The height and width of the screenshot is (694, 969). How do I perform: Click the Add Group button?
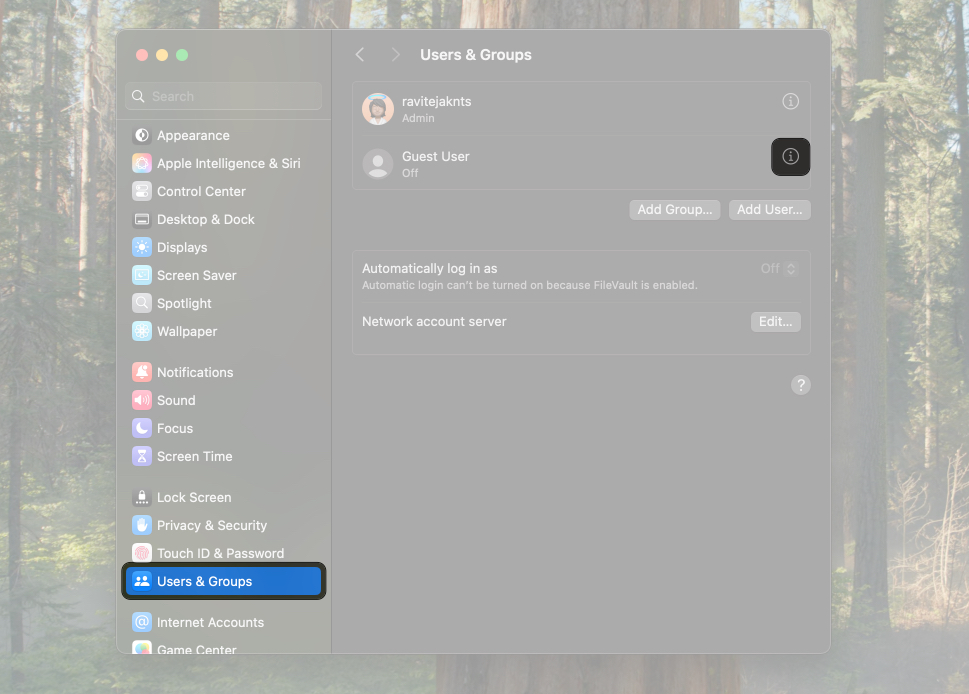tap(674, 209)
